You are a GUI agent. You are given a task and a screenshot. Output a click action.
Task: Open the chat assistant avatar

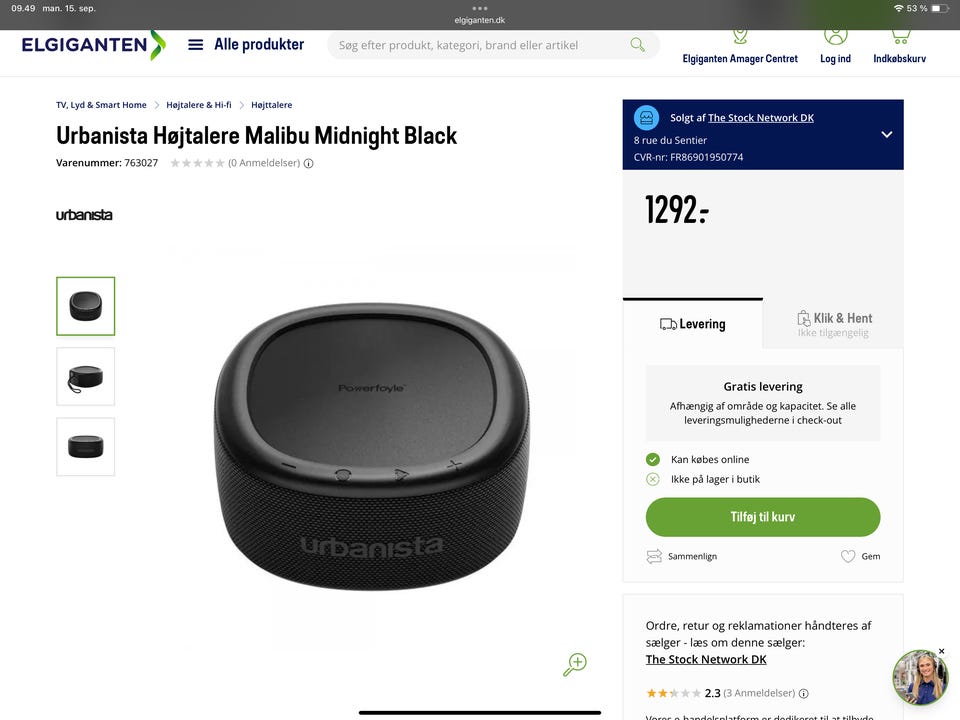(x=920, y=678)
